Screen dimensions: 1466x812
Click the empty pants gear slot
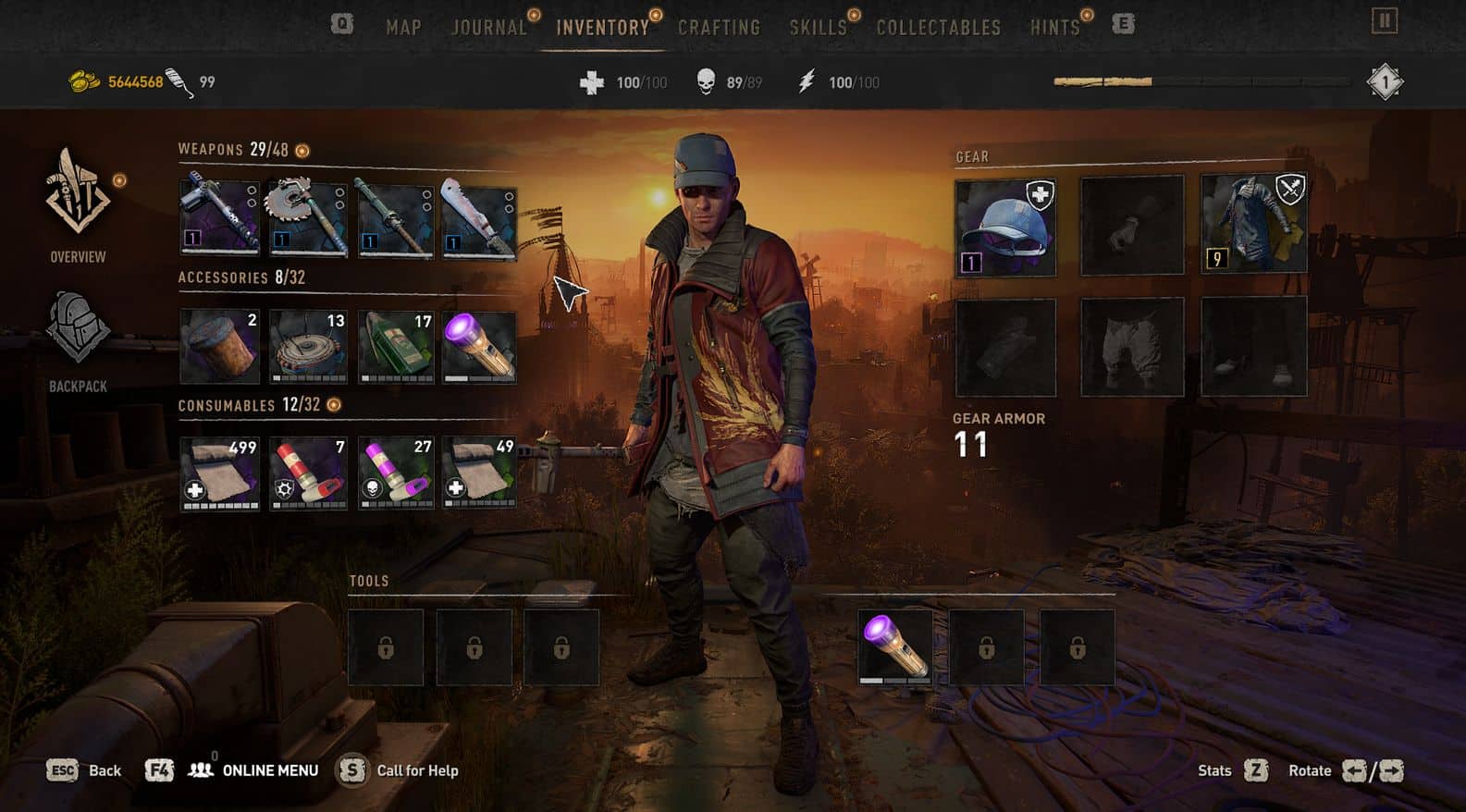pyautogui.click(x=1132, y=347)
